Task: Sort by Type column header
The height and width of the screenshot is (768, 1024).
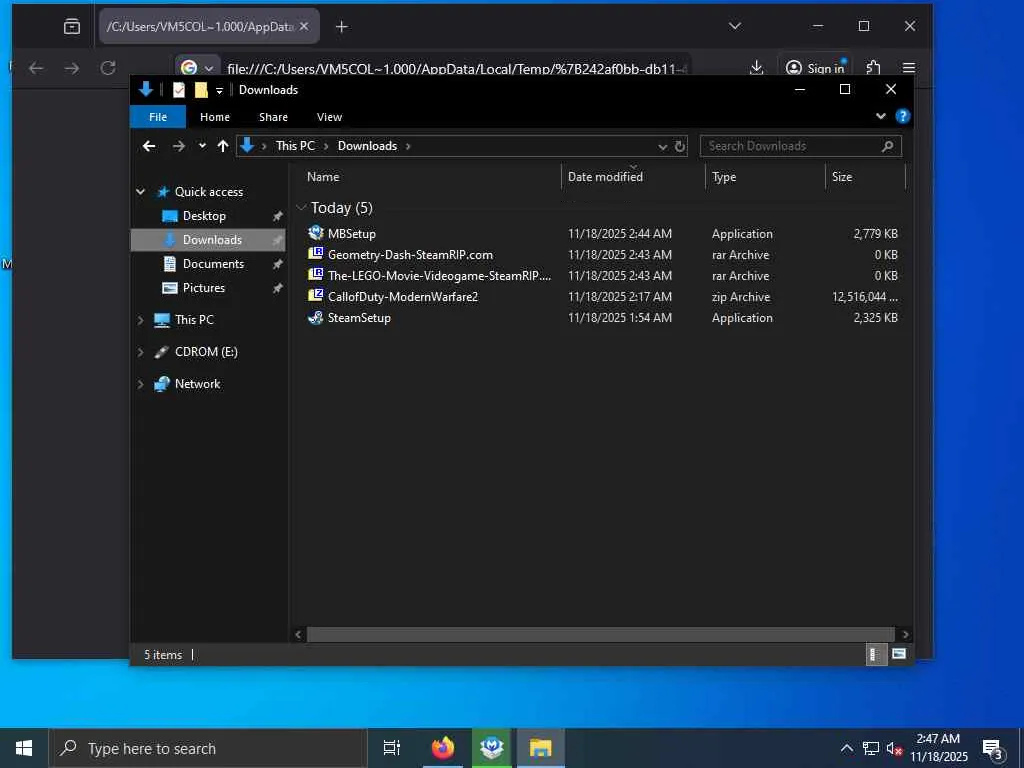Action: [724, 176]
